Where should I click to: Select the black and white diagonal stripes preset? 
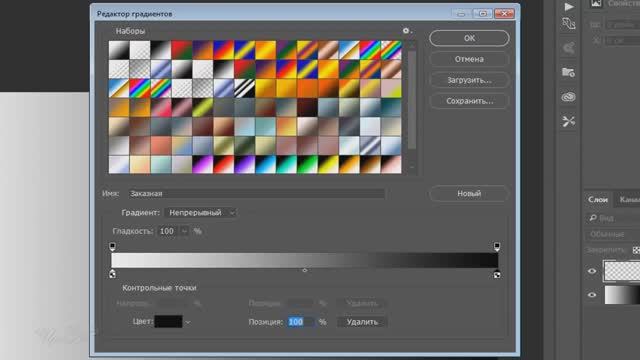coord(244,88)
